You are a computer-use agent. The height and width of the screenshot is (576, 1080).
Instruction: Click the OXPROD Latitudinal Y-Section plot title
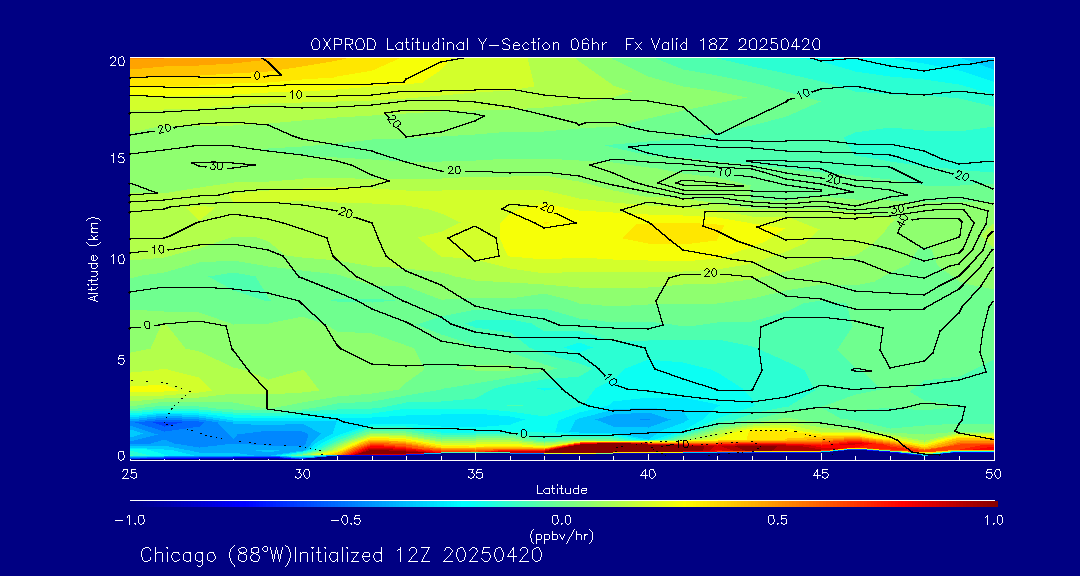click(566, 44)
